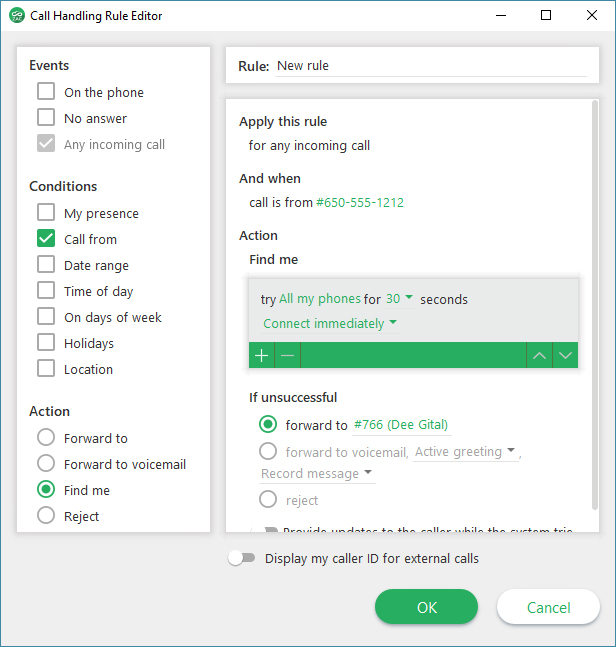Check the No answer event
Viewport: 616px width, 647px height.
click(46, 117)
